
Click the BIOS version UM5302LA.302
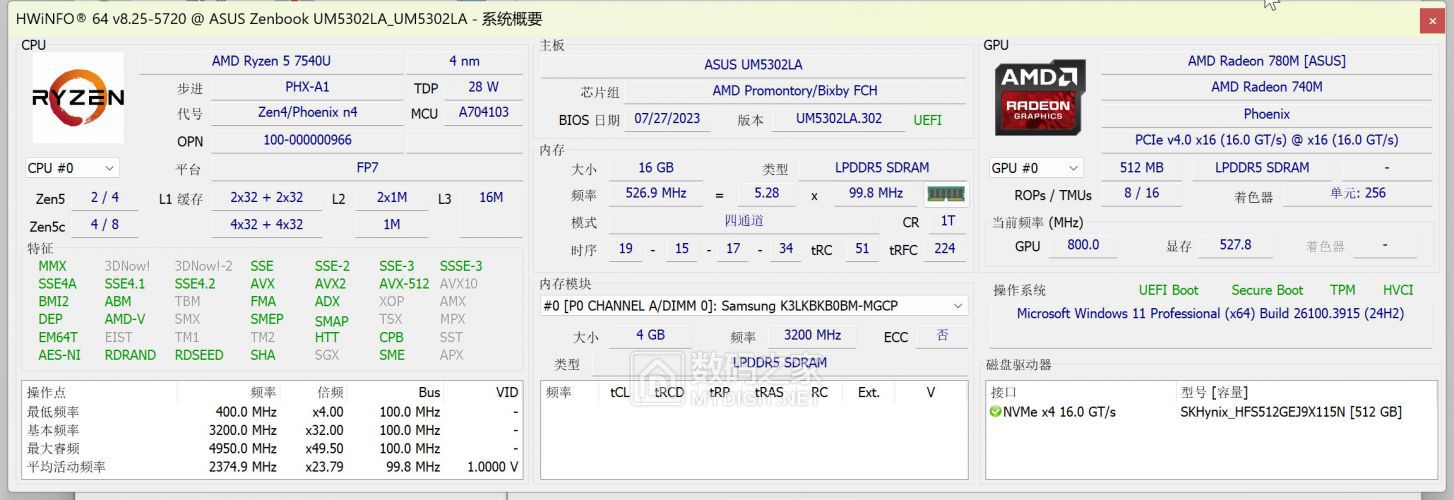(839, 119)
